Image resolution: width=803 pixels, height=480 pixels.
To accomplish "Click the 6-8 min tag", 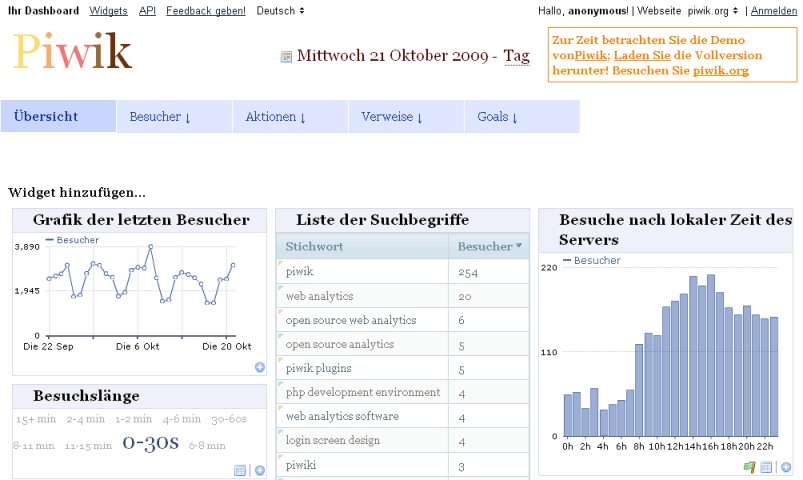I will click(207, 446).
